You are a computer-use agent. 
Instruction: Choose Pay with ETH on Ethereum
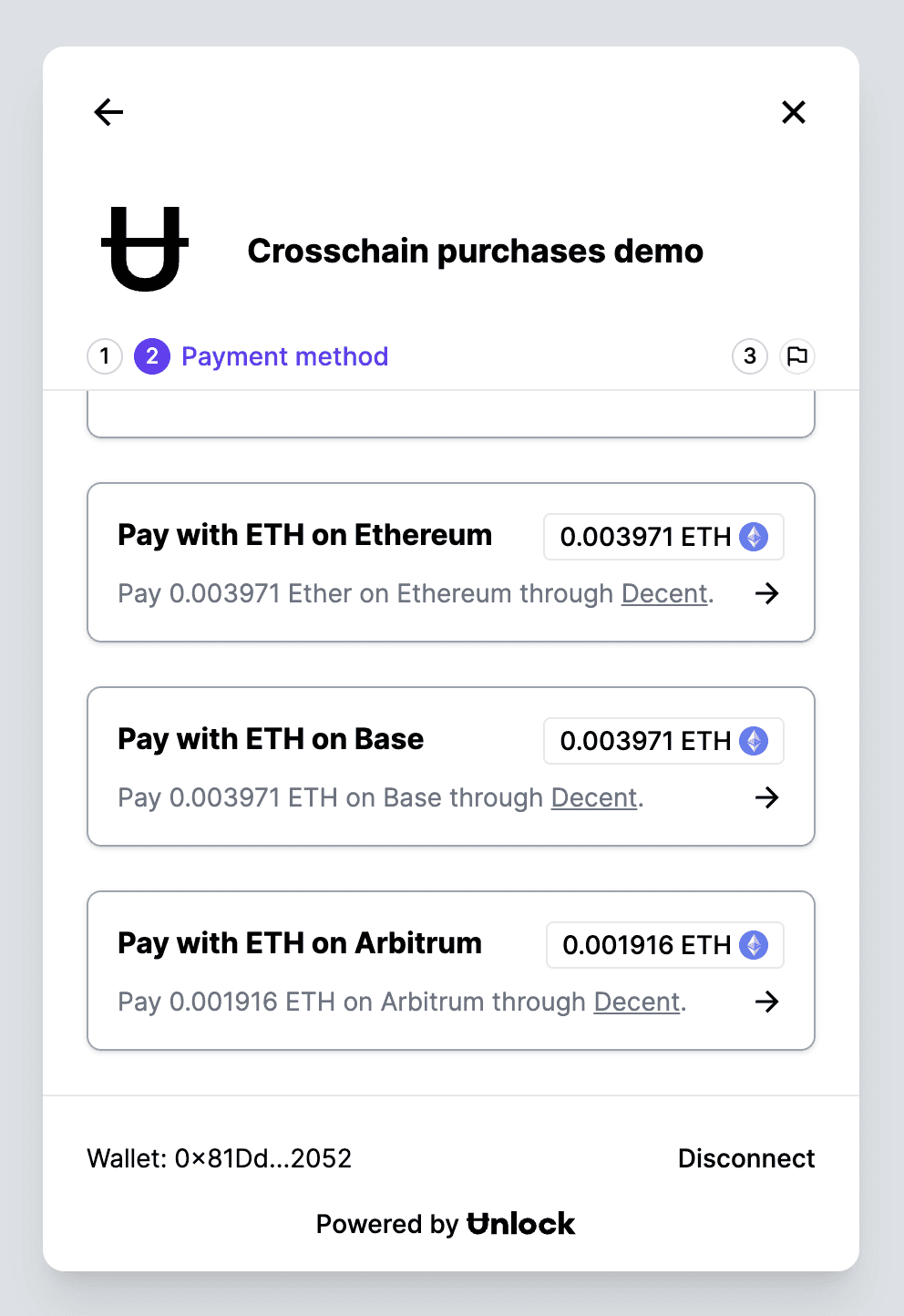(x=451, y=562)
